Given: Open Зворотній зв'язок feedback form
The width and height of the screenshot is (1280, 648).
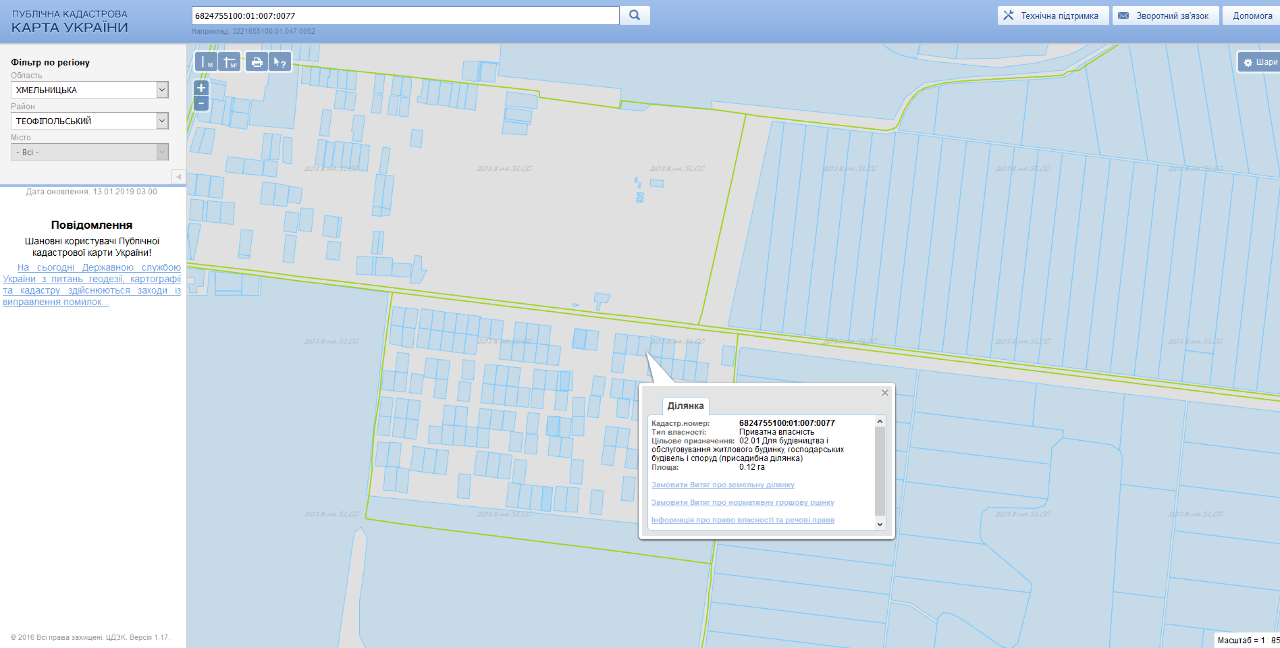Looking at the screenshot, I should point(1166,16).
